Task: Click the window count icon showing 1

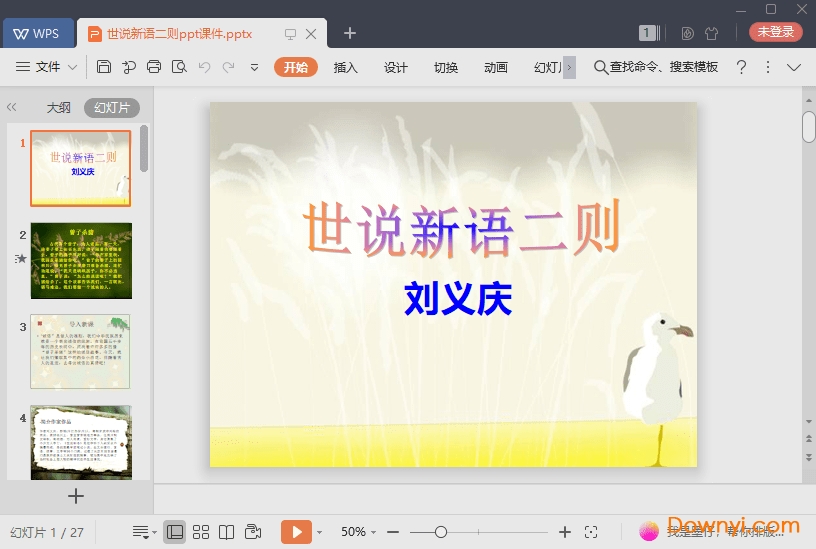Action: 649,33
